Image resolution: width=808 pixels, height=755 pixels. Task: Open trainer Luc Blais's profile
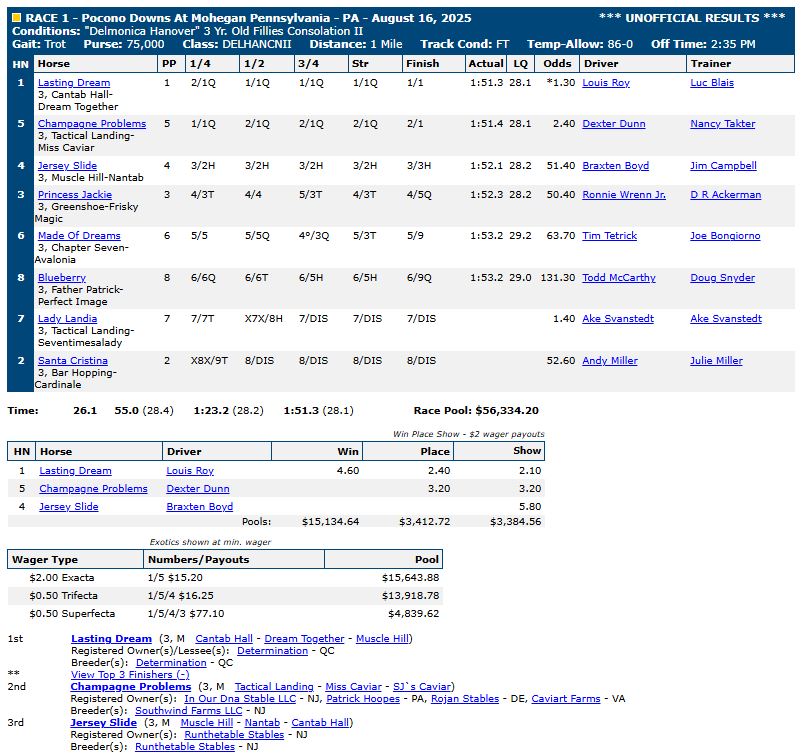711,83
